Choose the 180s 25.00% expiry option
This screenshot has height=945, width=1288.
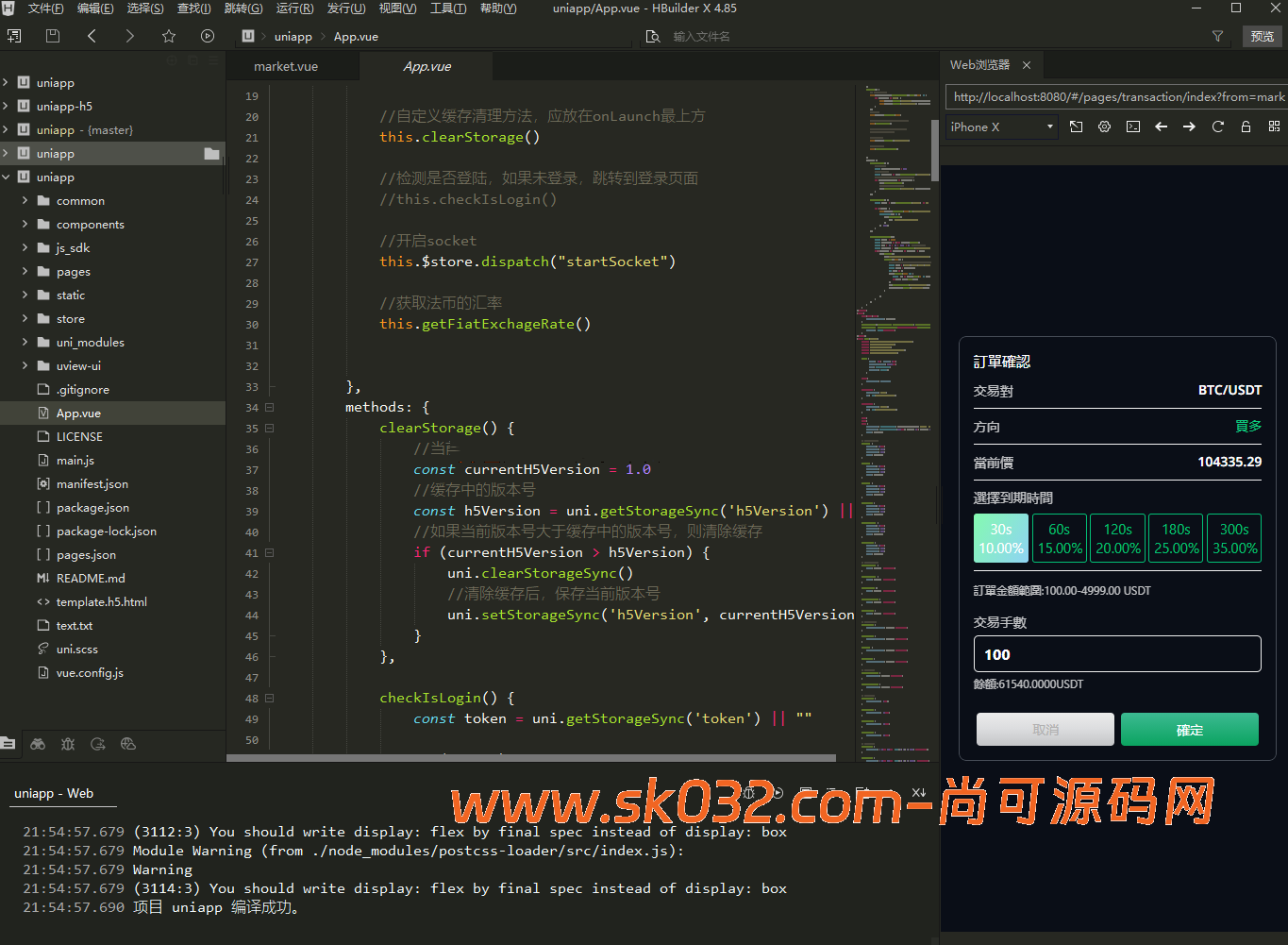point(1176,538)
